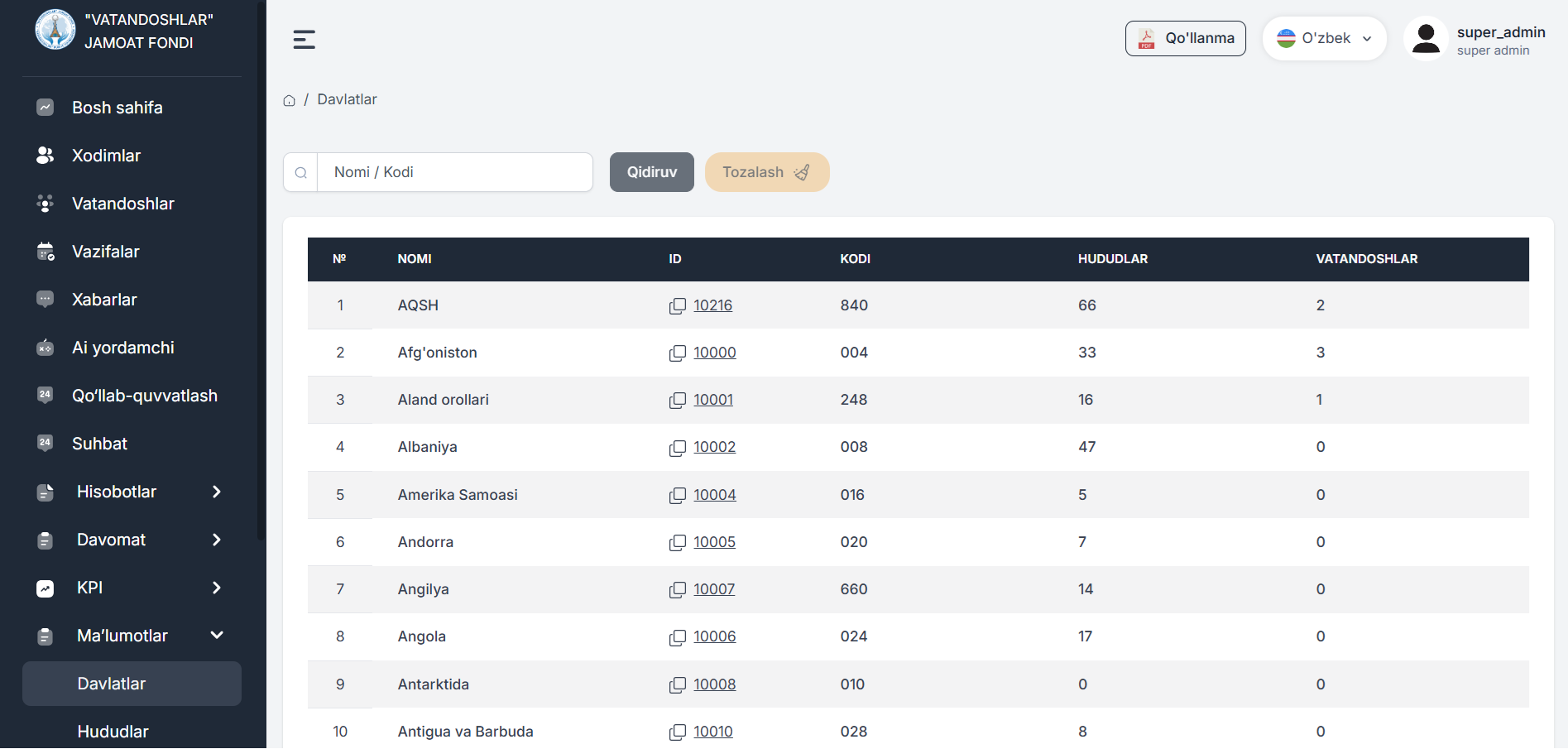Screen dimensions: 1568x749
Task: Open the O'zbek language dropdown
Action: [1324, 39]
